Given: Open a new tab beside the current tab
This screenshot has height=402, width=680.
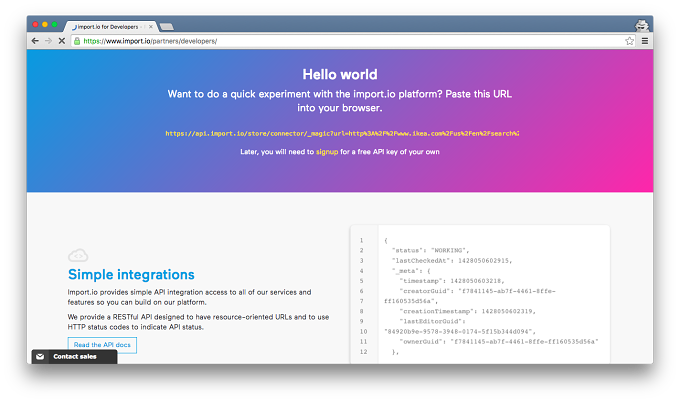Looking at the screenshot, I should pos(167,27).
